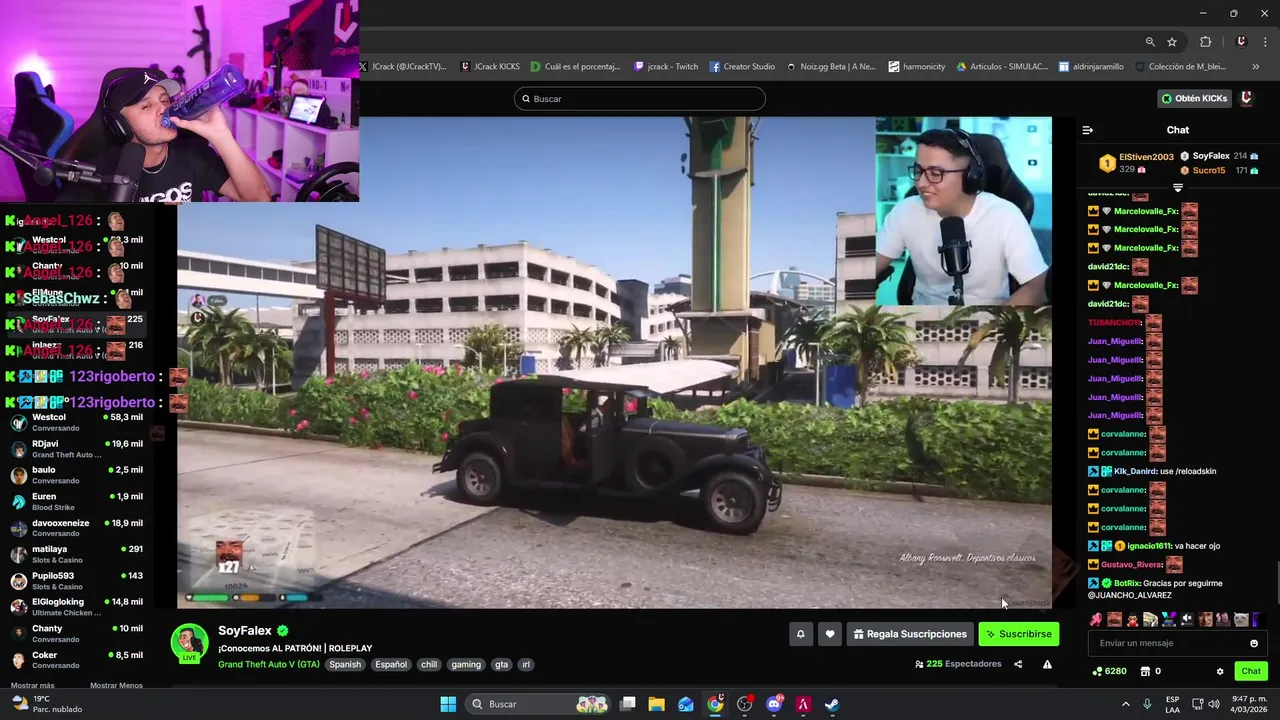This screenshot has width=1280, height=720.
Task: Send message with the green Chat button
Action: [1251, 671]
